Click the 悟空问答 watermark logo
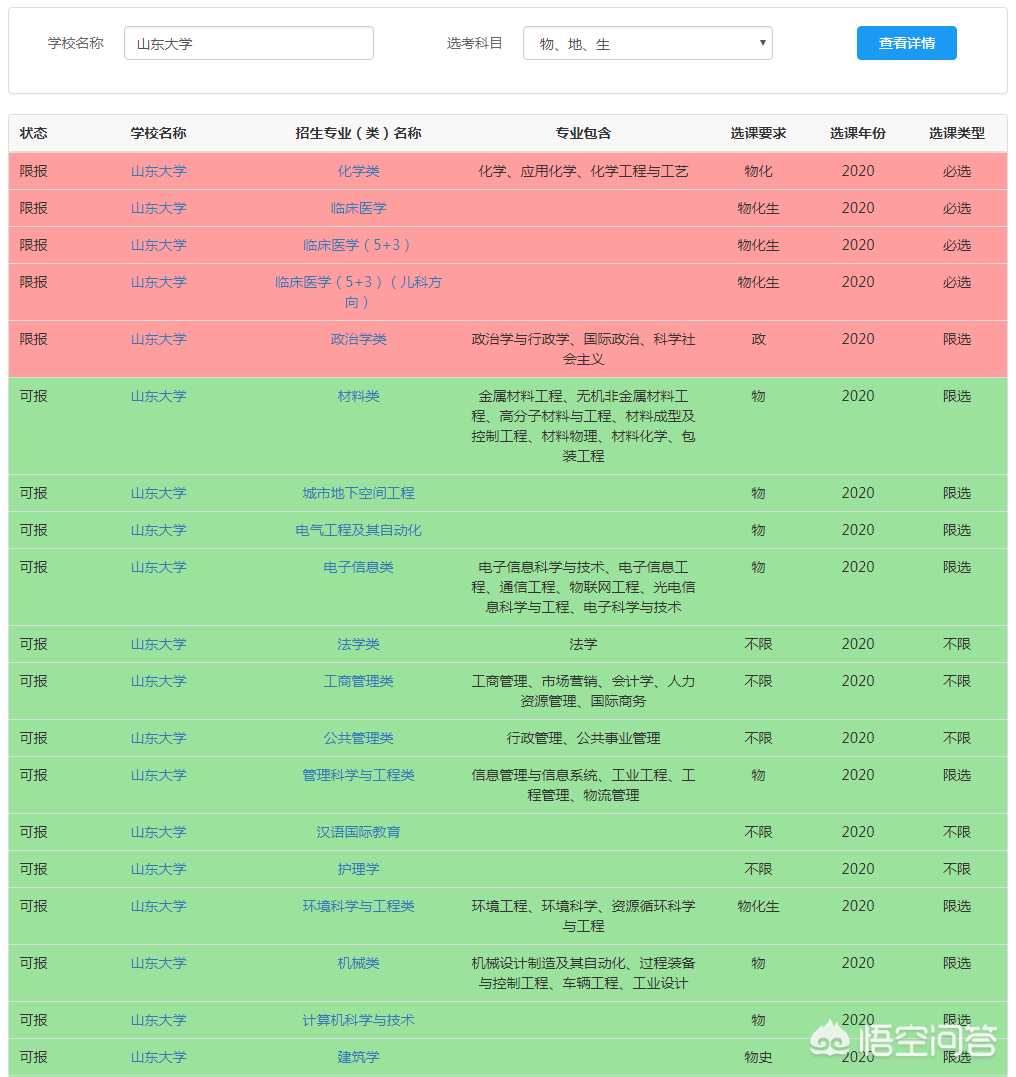The image size is (1016, 1077). tap(904, 1041)
